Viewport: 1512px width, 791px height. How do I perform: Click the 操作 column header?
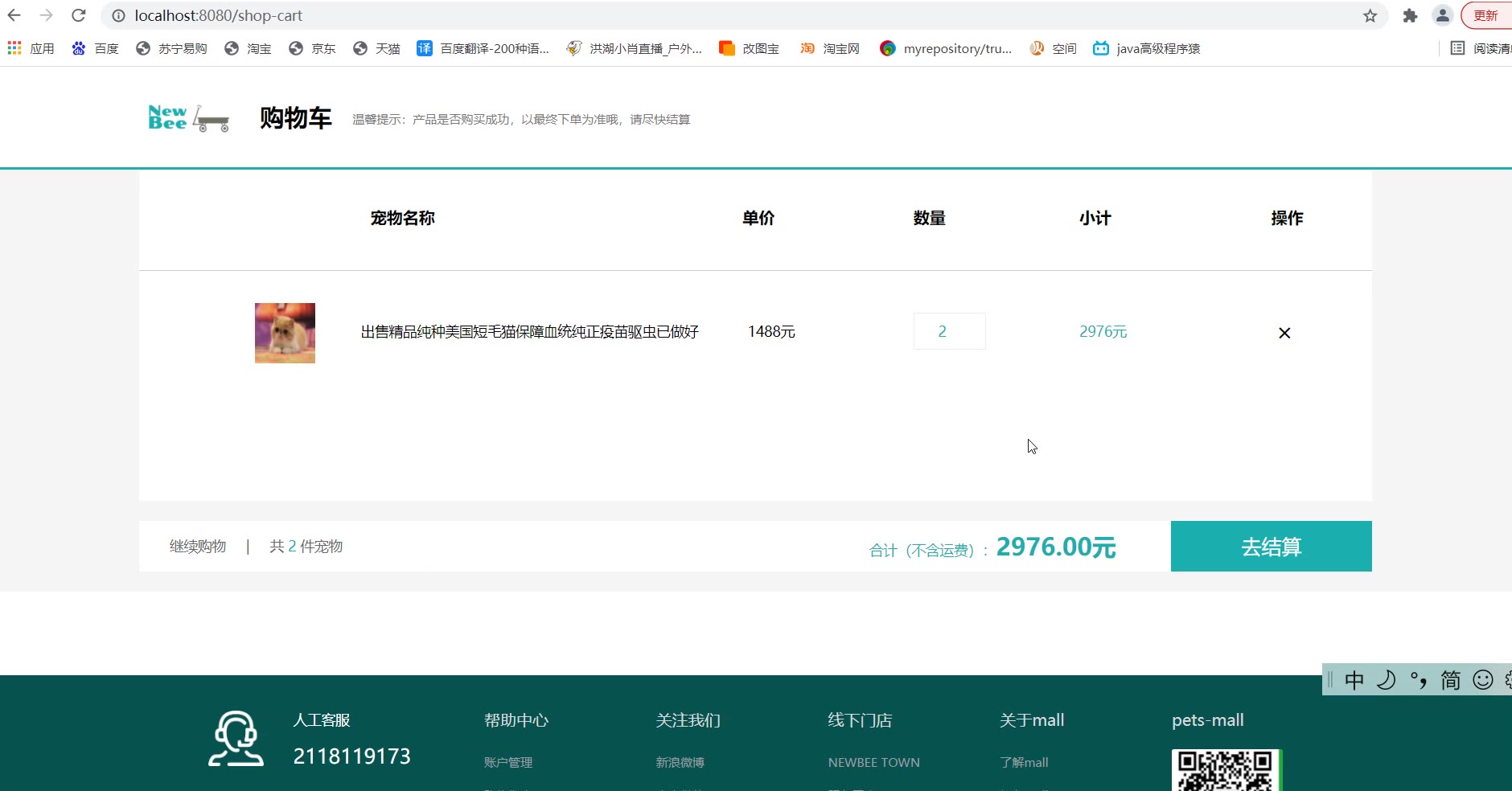1287,218
